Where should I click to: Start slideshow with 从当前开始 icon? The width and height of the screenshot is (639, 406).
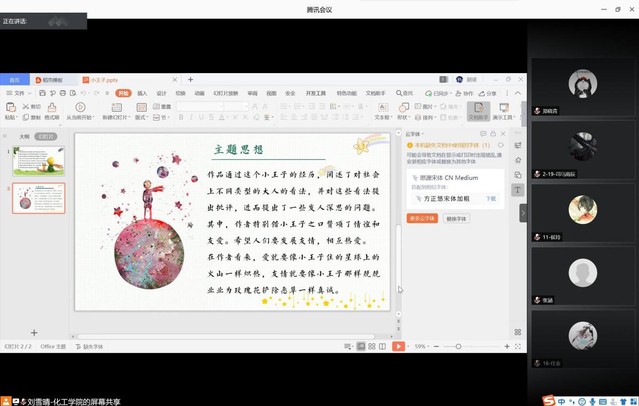(81, 110)
